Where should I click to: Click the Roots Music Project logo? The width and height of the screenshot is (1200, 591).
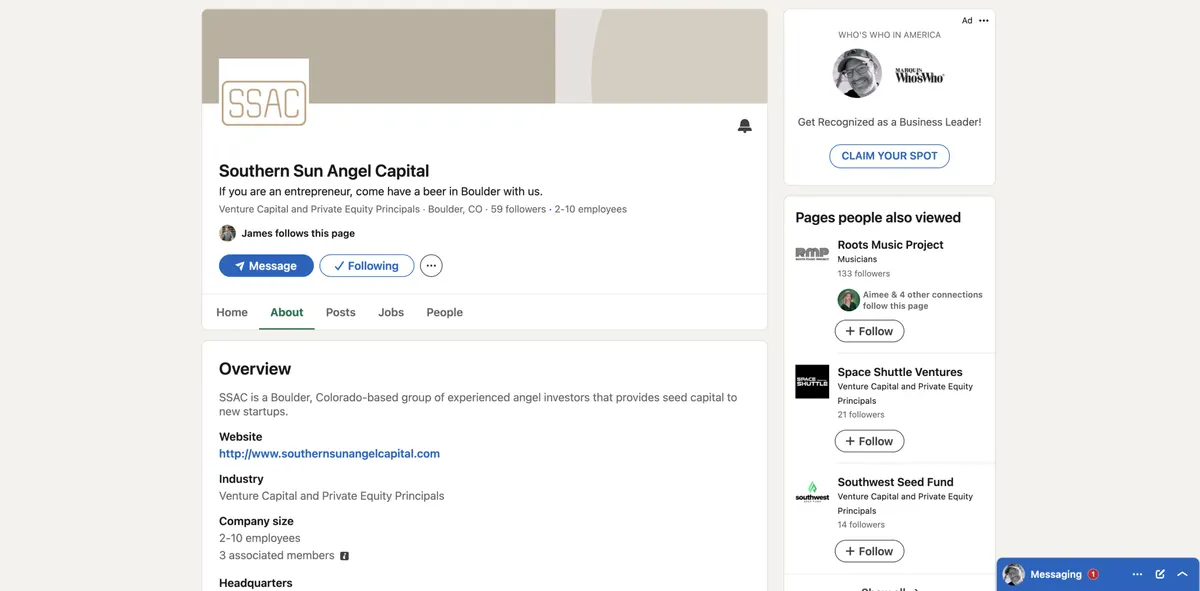(x=812, y=254)
